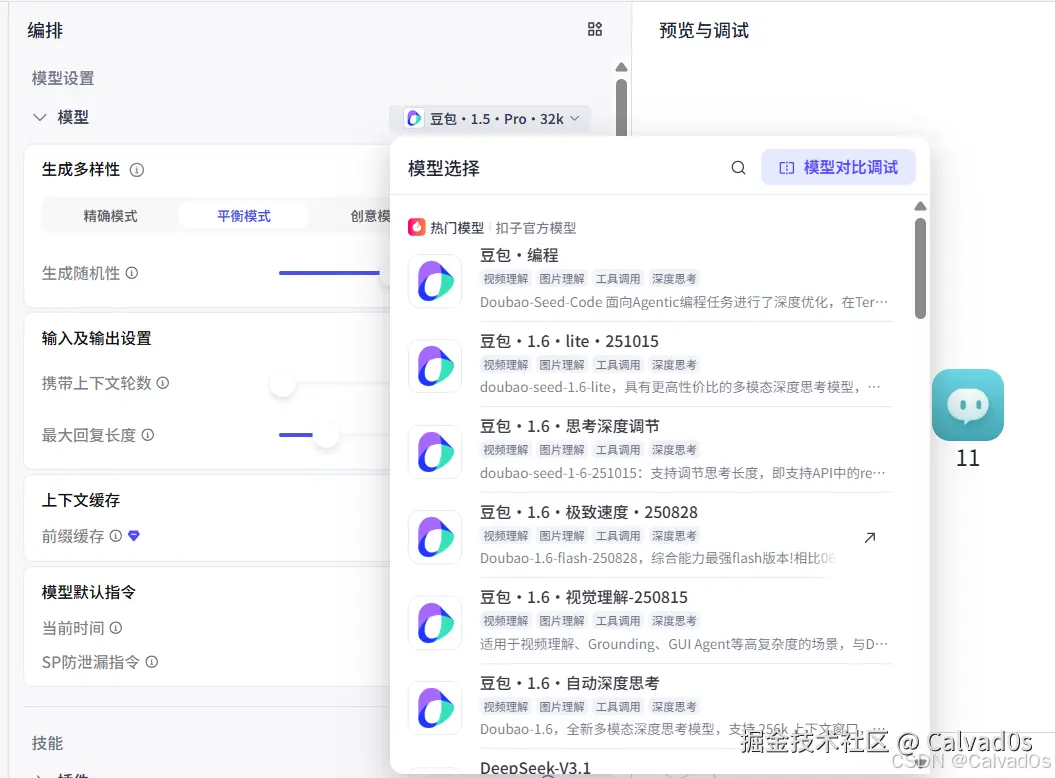Select the 热门模型 category label
This screenshot has width=1055, height=778.
point(457,228)
